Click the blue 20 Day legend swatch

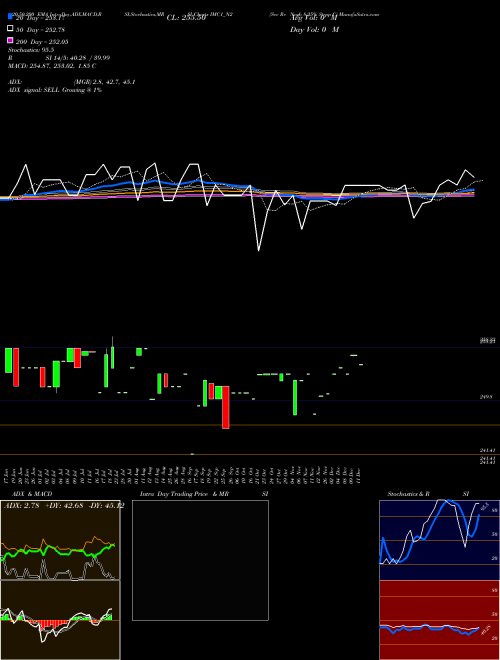[10, 17]
